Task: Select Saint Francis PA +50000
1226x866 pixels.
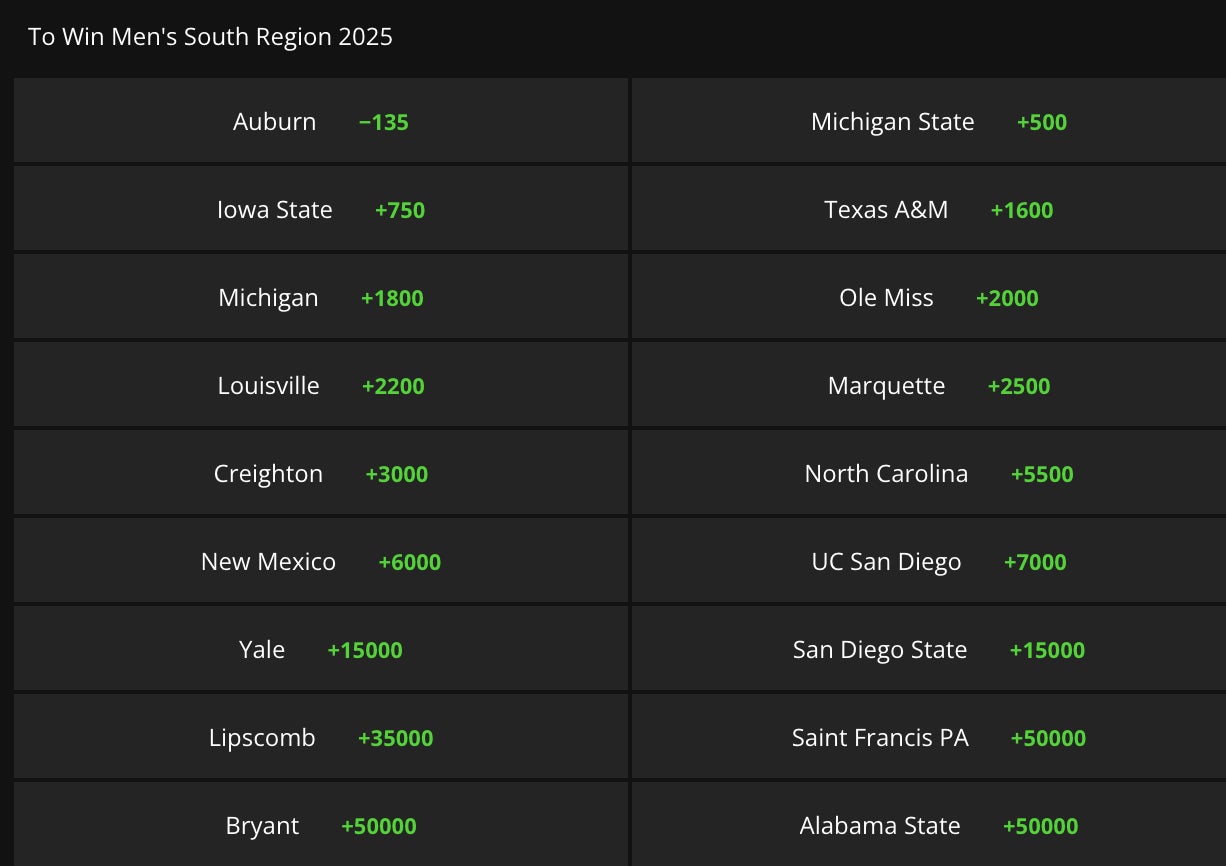Action: 938,738
